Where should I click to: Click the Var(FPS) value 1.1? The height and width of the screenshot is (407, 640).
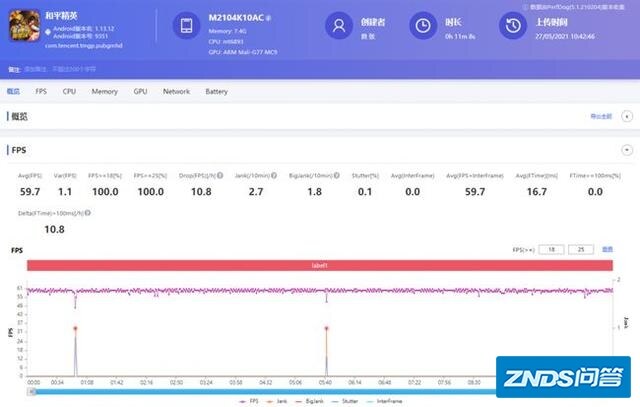pyautogui.click(x=65, y=191)
